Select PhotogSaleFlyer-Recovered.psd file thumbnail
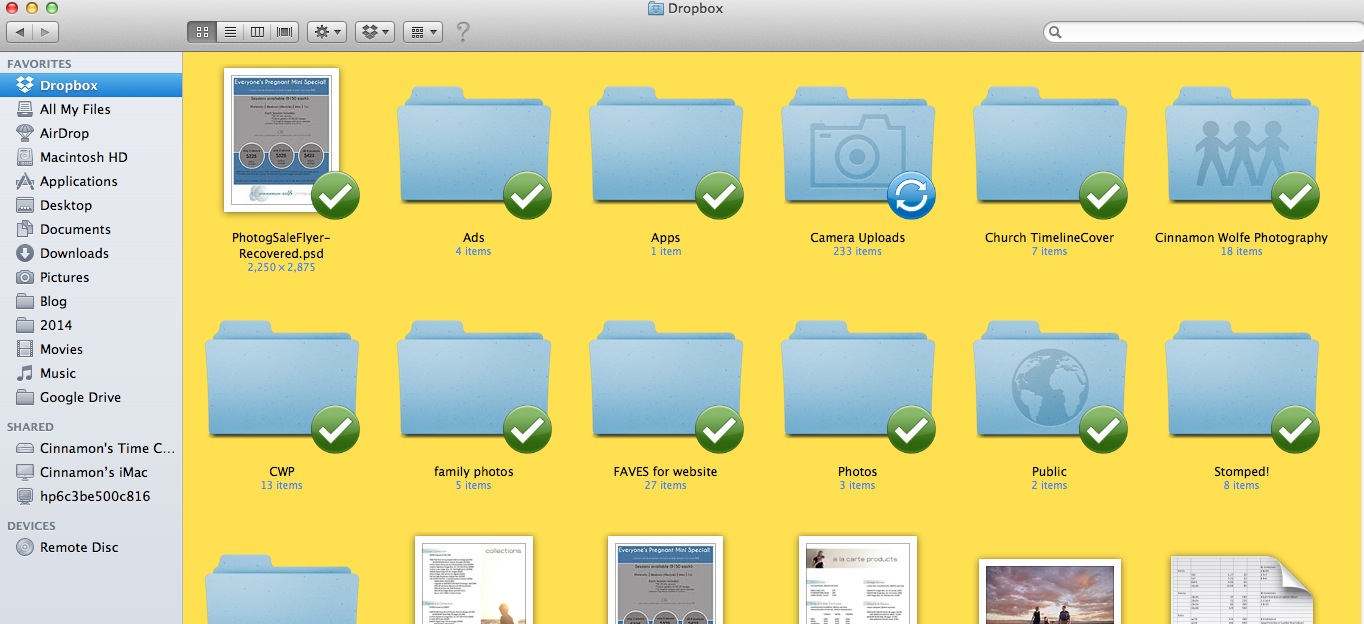This screenshot has width=1364, height=624. point(281,140)
